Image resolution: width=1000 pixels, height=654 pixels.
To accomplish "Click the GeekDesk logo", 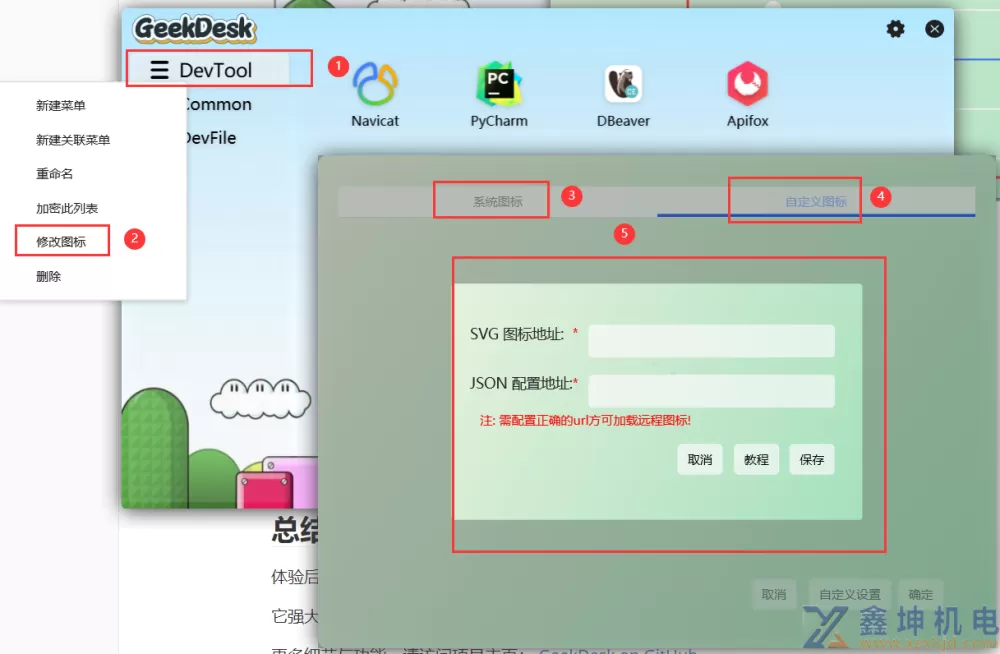I will tap(195, 29).
